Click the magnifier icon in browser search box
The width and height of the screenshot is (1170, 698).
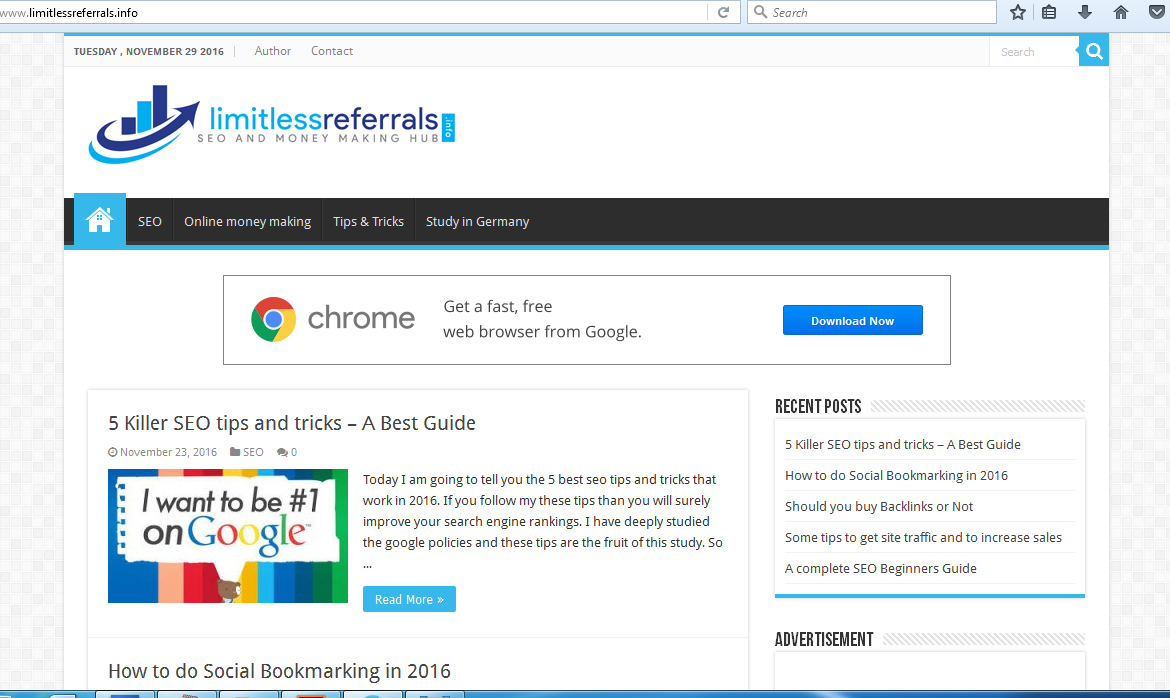[x=760, y=12]
